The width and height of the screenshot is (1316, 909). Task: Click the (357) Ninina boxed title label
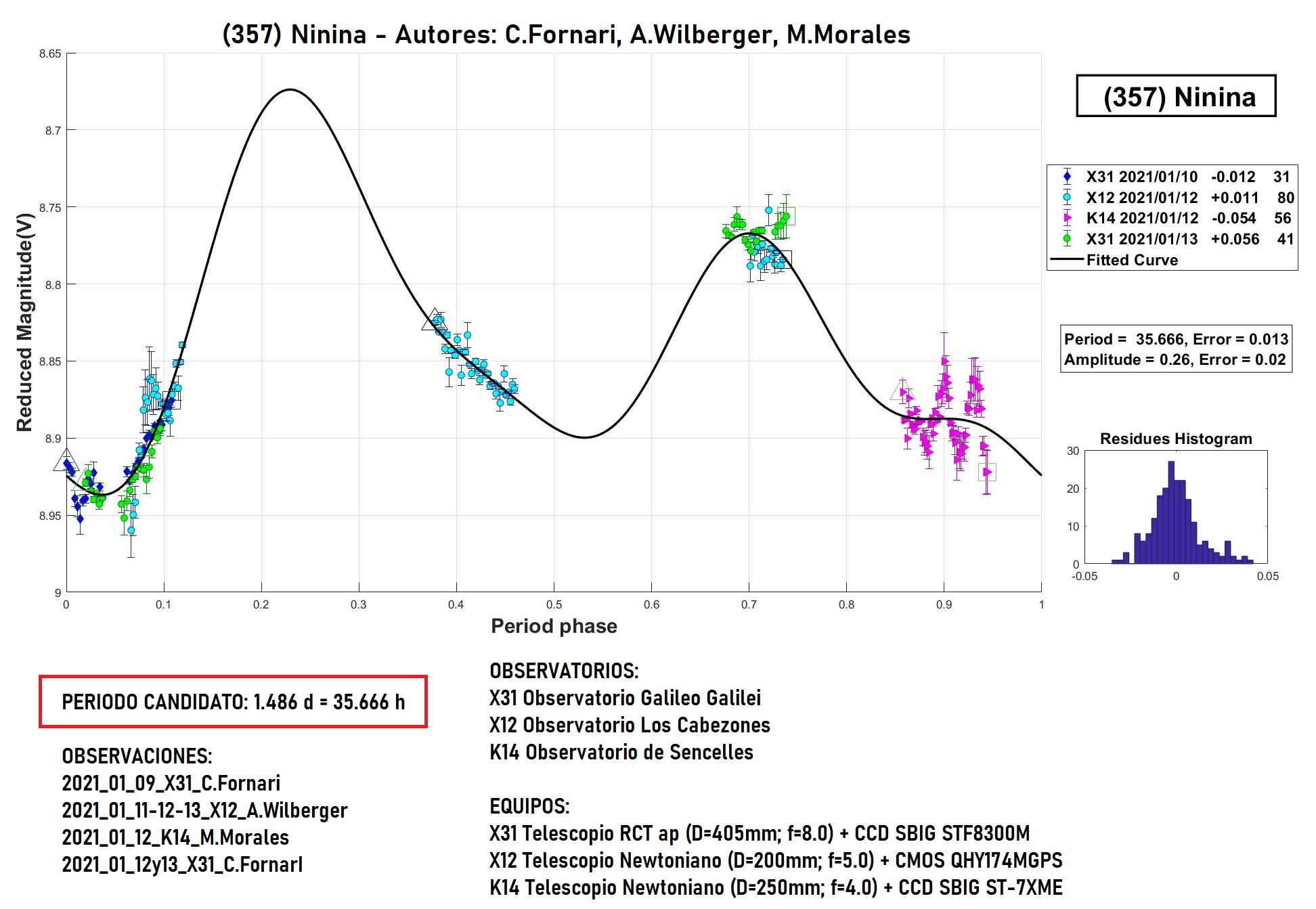(1176, 97)
